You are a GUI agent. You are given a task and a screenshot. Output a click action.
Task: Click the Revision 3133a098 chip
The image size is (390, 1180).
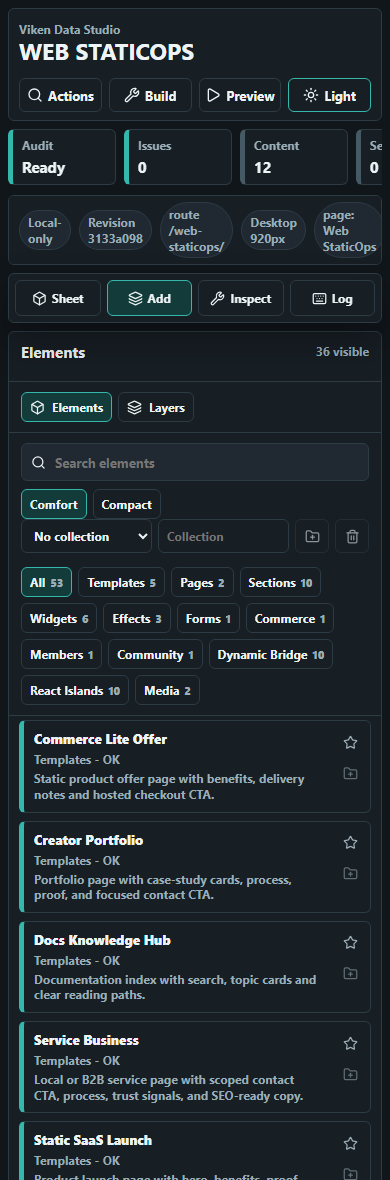(x=115, y=230)
